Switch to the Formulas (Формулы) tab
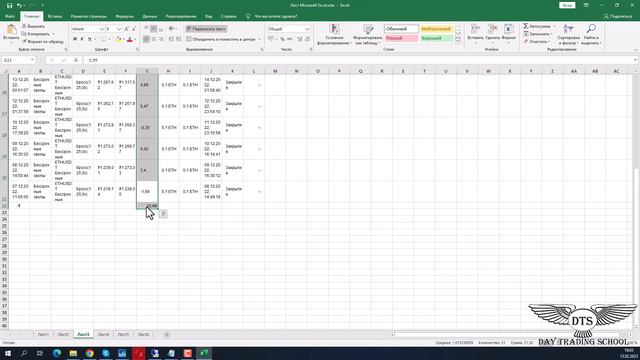640x360 pixels. pos(124,16)
